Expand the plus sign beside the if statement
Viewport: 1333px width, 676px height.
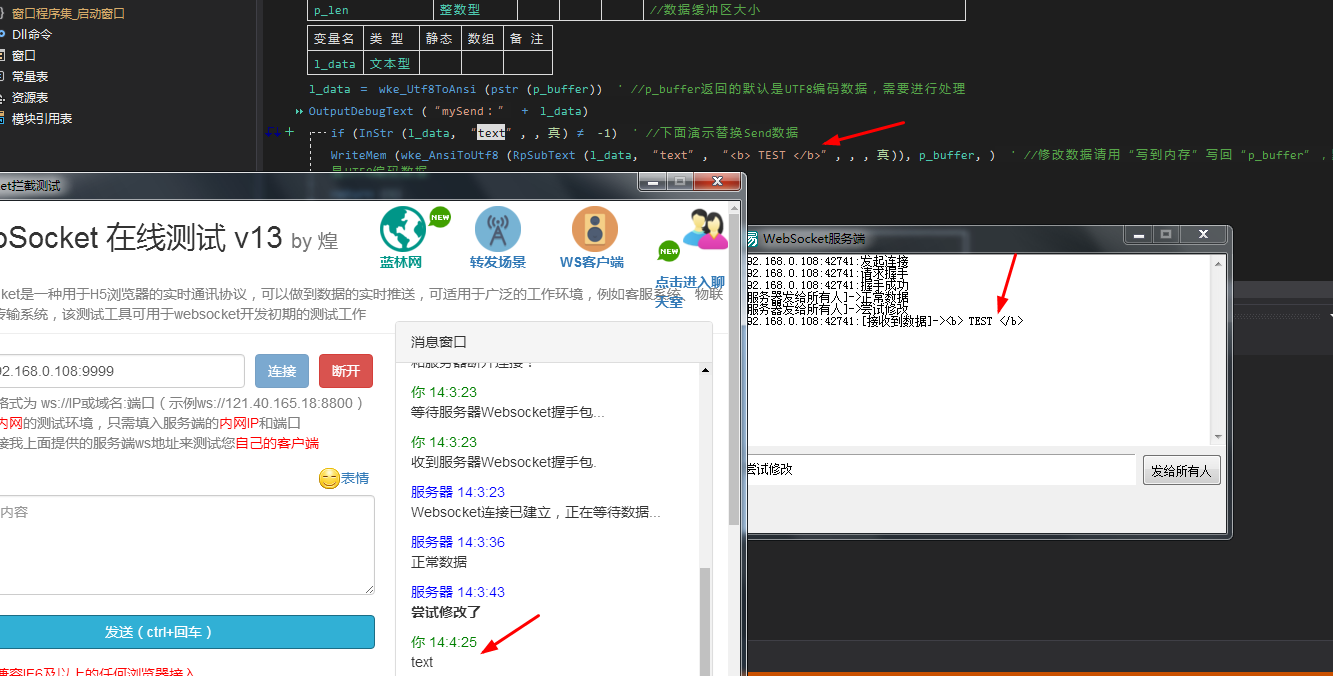[290, 132]
